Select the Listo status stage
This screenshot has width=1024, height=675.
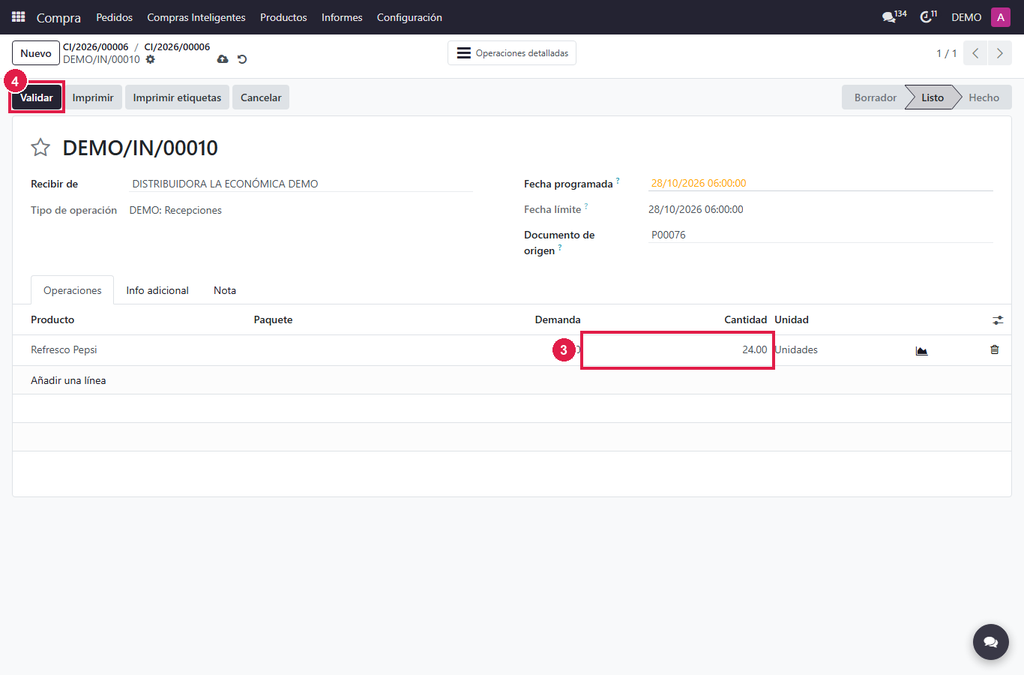click(932, 97)
